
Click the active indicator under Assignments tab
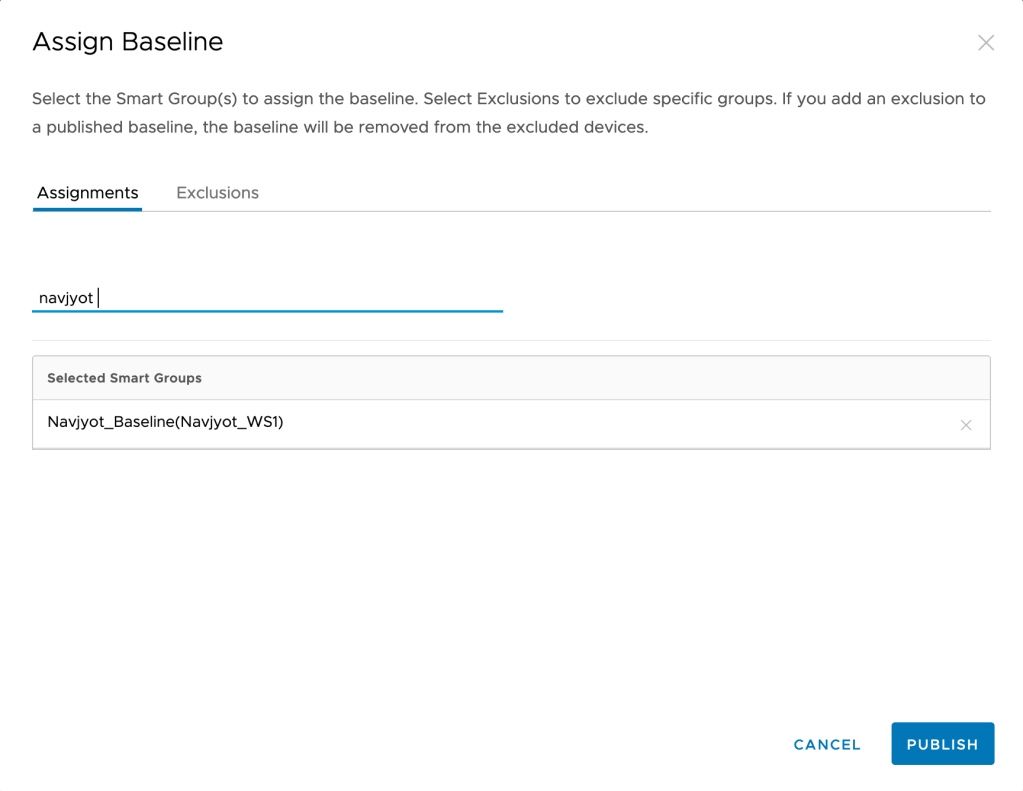(x=87, y=210)
